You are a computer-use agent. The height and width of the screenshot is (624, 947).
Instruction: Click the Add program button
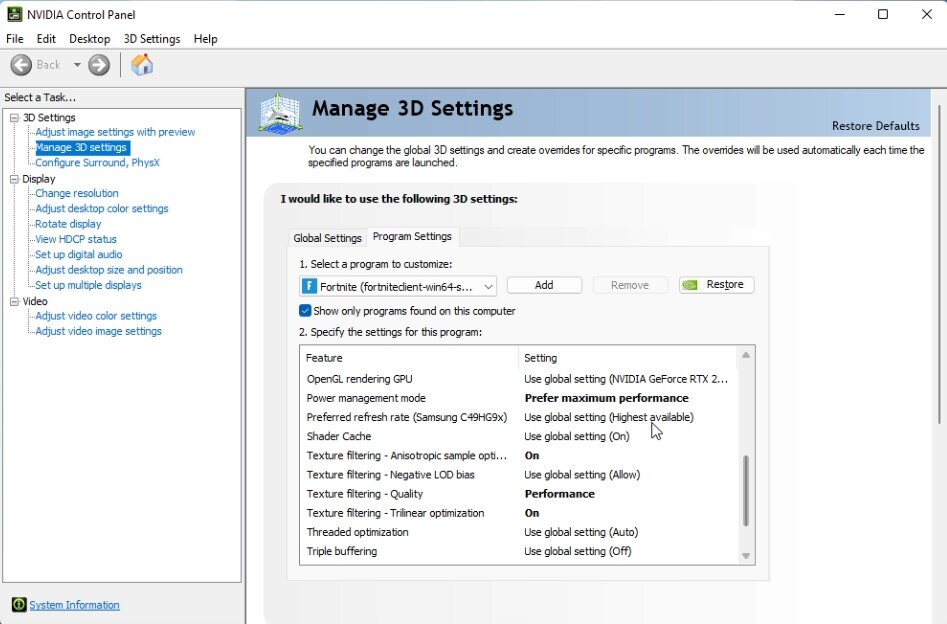(544, 285)
